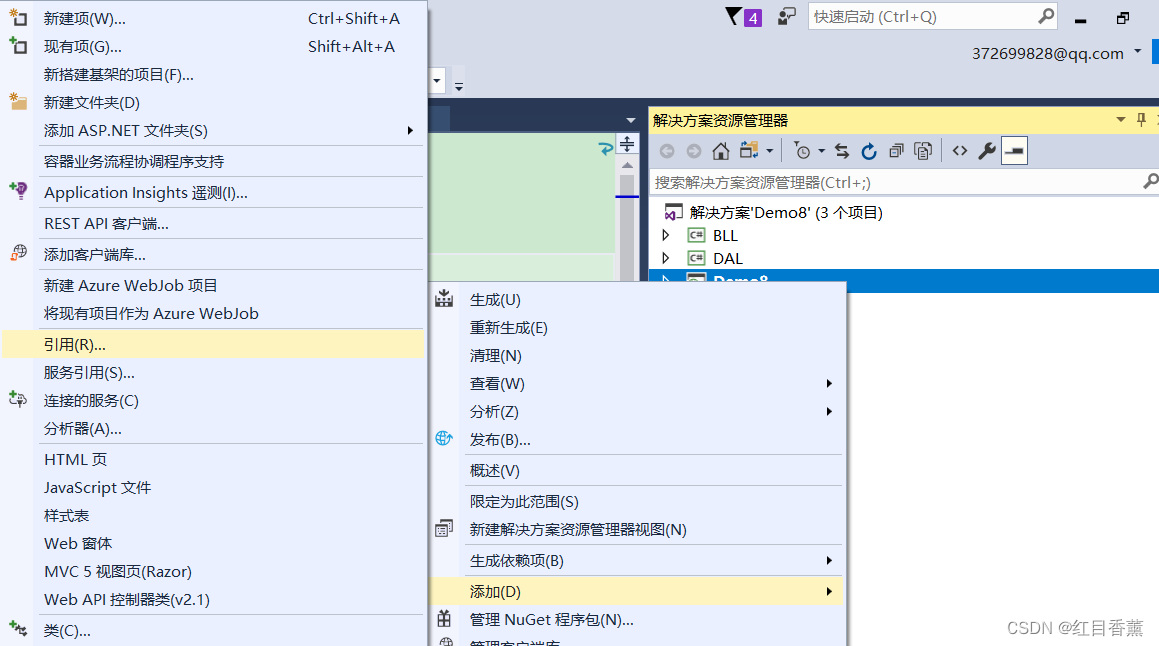This screenshot has height=646, width=1159.
Task: Click the Home icon in Solution Explorer toolbar
Action: tap(719, 150)
